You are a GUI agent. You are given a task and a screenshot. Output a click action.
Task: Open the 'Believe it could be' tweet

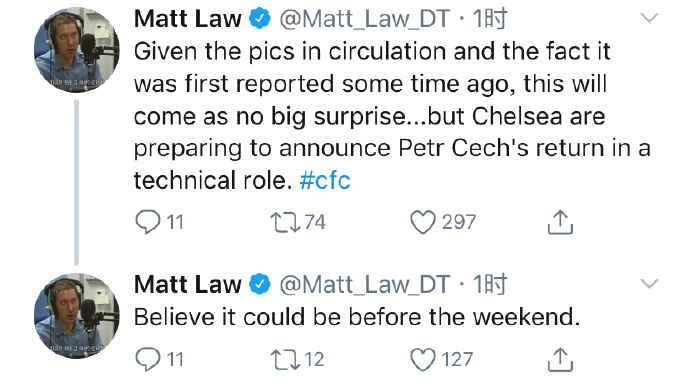pos(357,317)
